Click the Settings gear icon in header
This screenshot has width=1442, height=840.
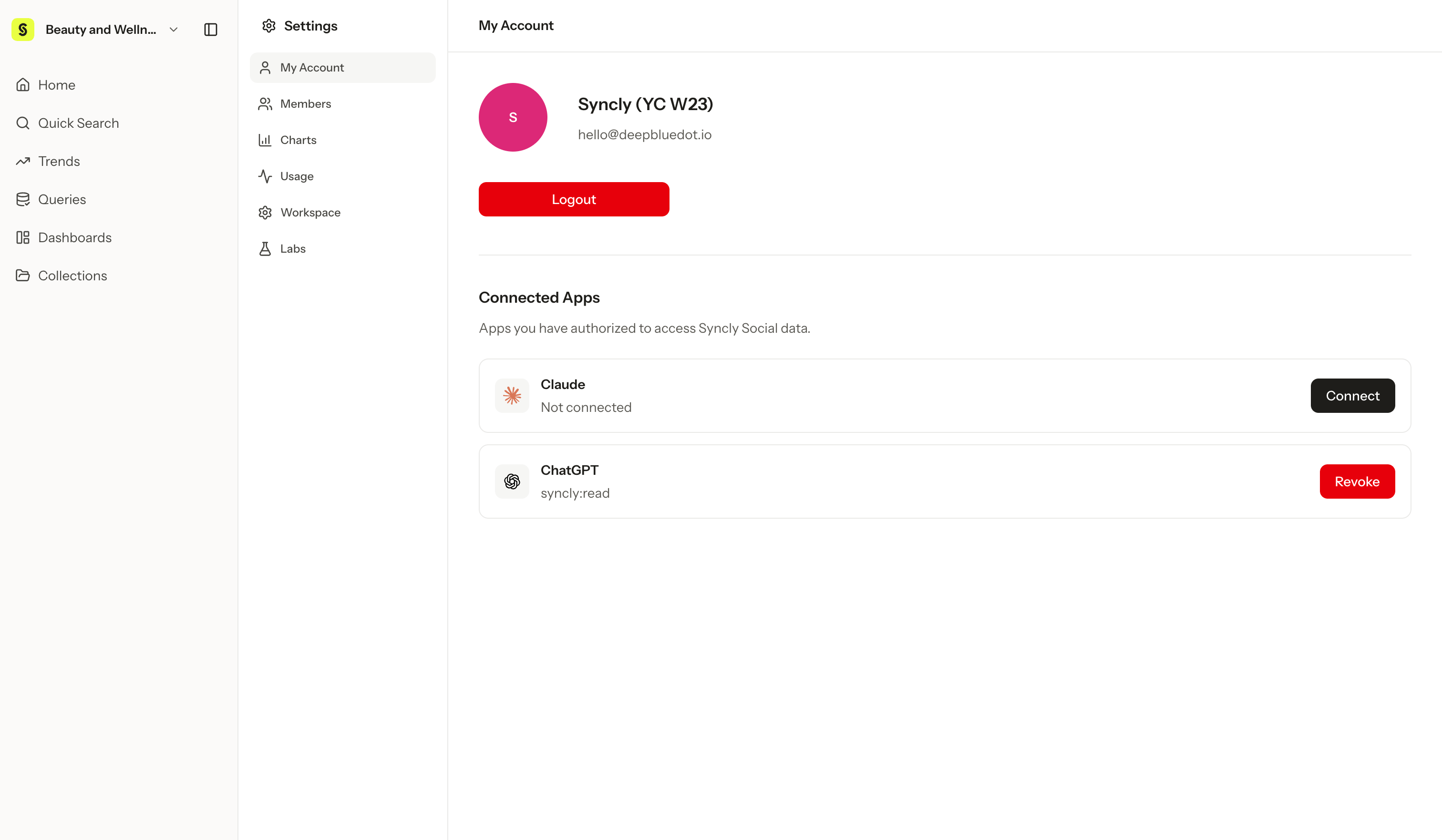click(269, 26)
